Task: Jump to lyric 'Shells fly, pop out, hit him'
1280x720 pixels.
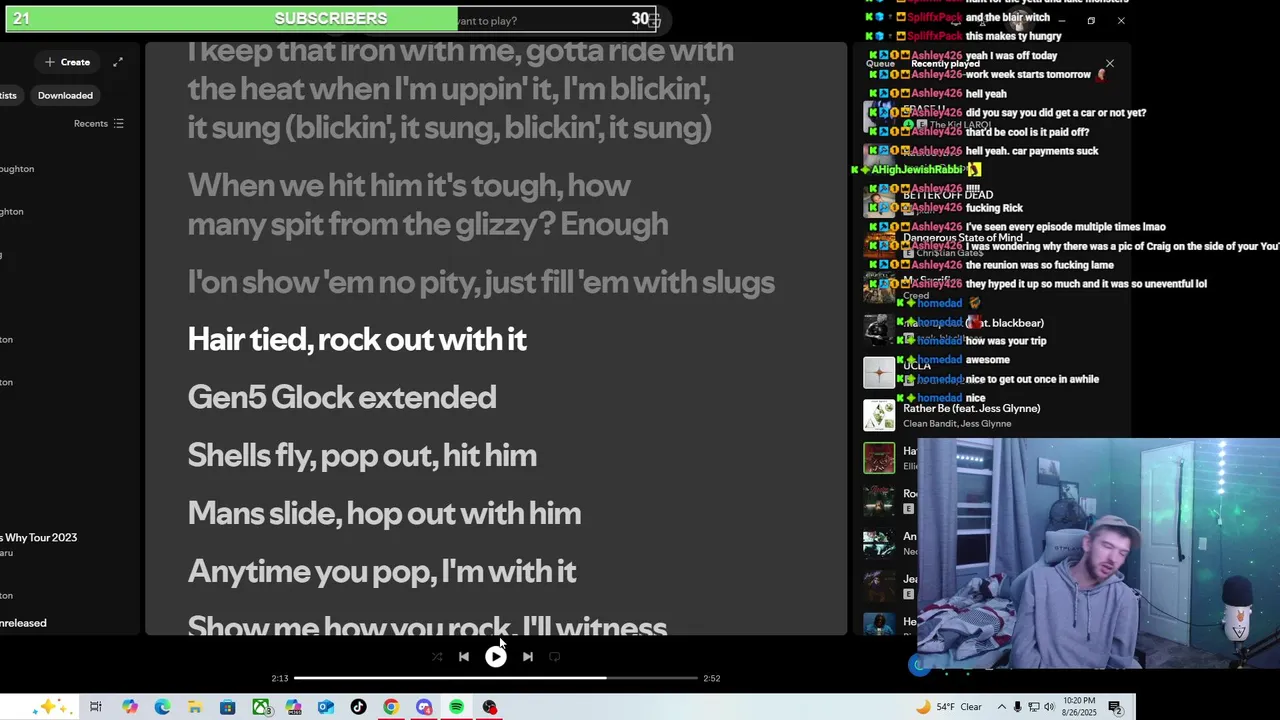Action: click(362, 455)
